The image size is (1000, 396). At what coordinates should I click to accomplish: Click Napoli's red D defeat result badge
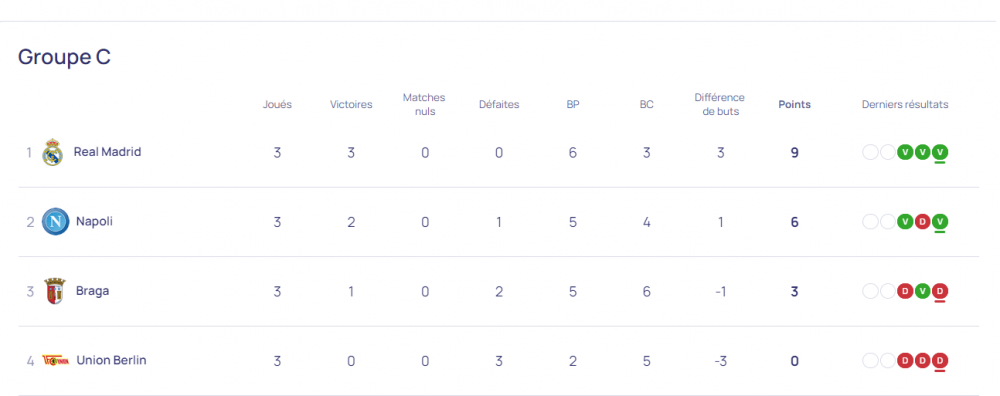(x=922, y=222)
